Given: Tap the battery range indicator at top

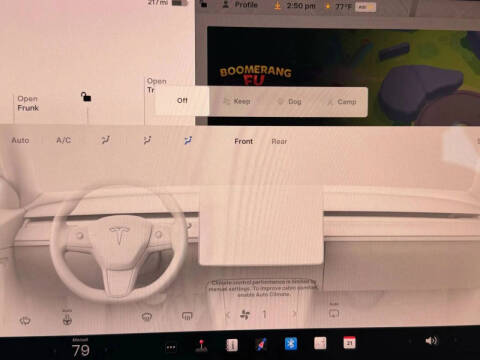Looking at the screenshot, I should [x=168, y=2].
